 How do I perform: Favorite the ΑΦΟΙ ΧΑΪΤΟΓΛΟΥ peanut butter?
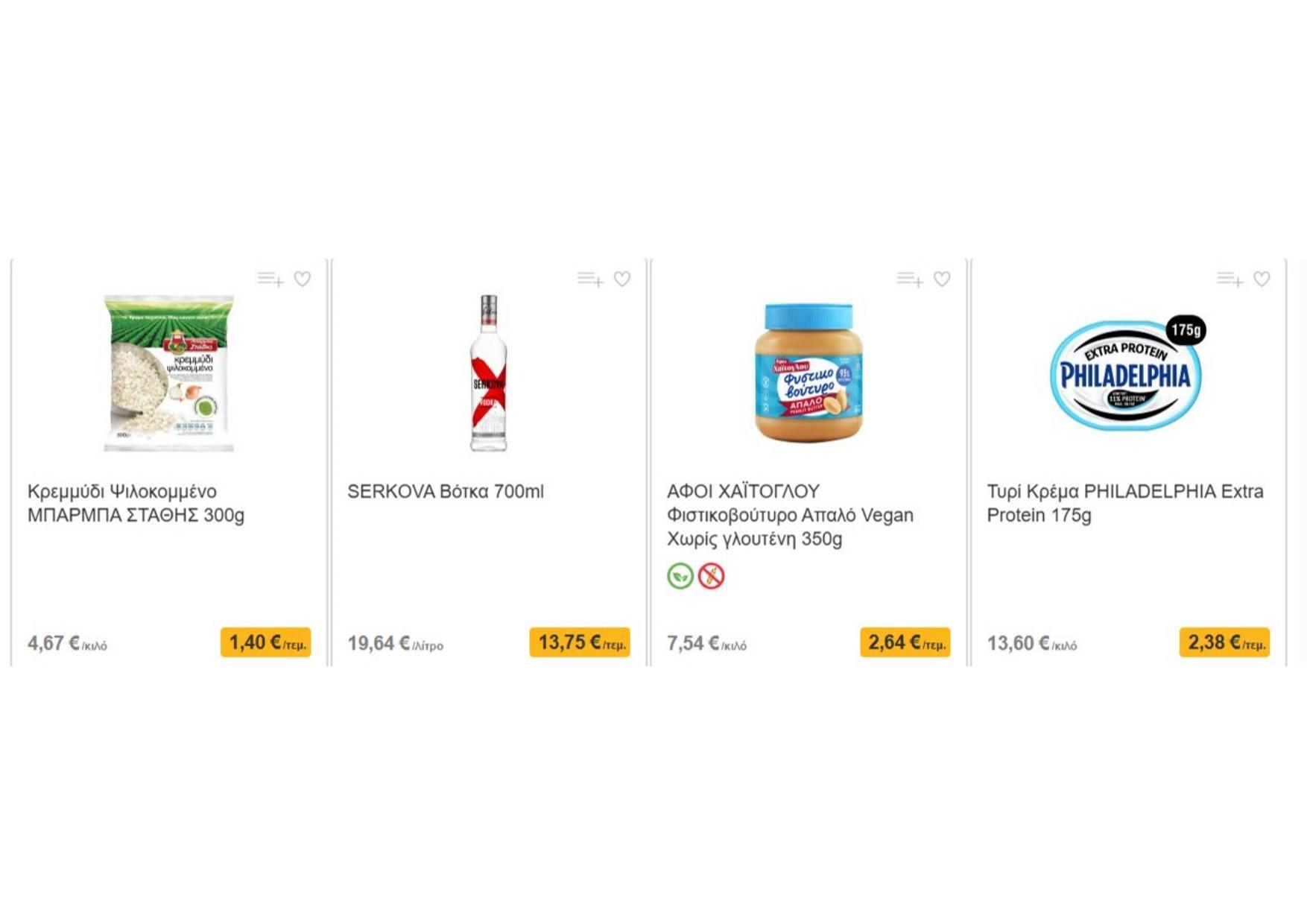[x=942, y=279]
